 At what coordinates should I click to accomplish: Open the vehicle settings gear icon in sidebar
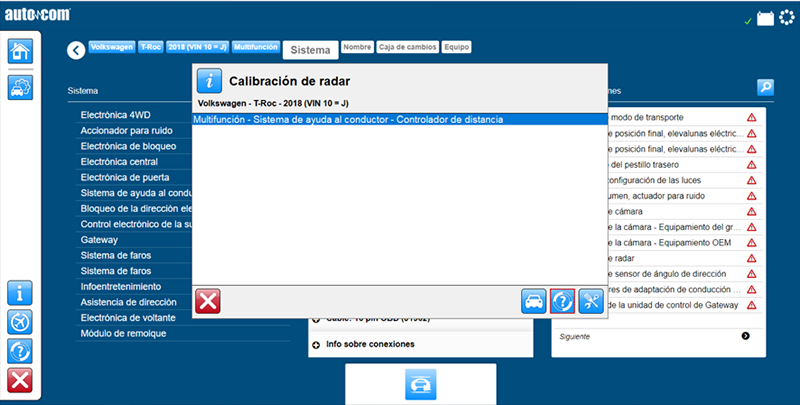[20, 87]
